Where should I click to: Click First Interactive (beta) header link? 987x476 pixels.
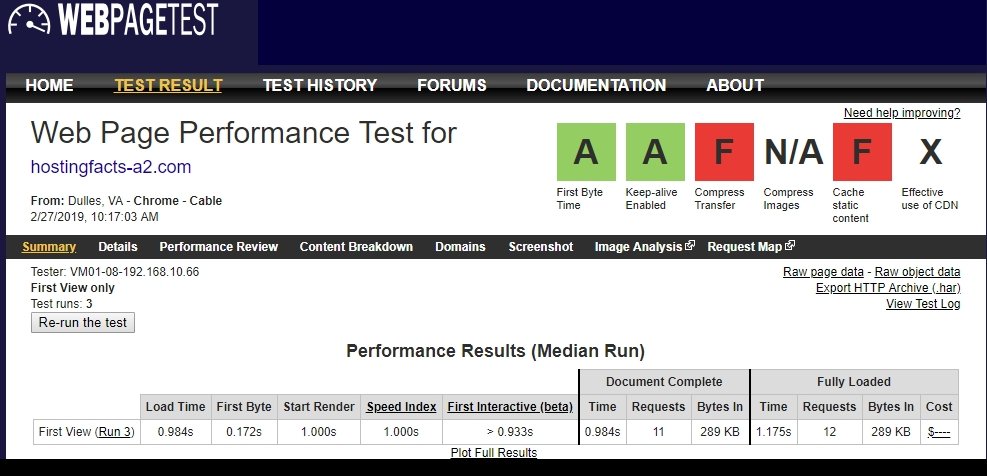point(510,407)
